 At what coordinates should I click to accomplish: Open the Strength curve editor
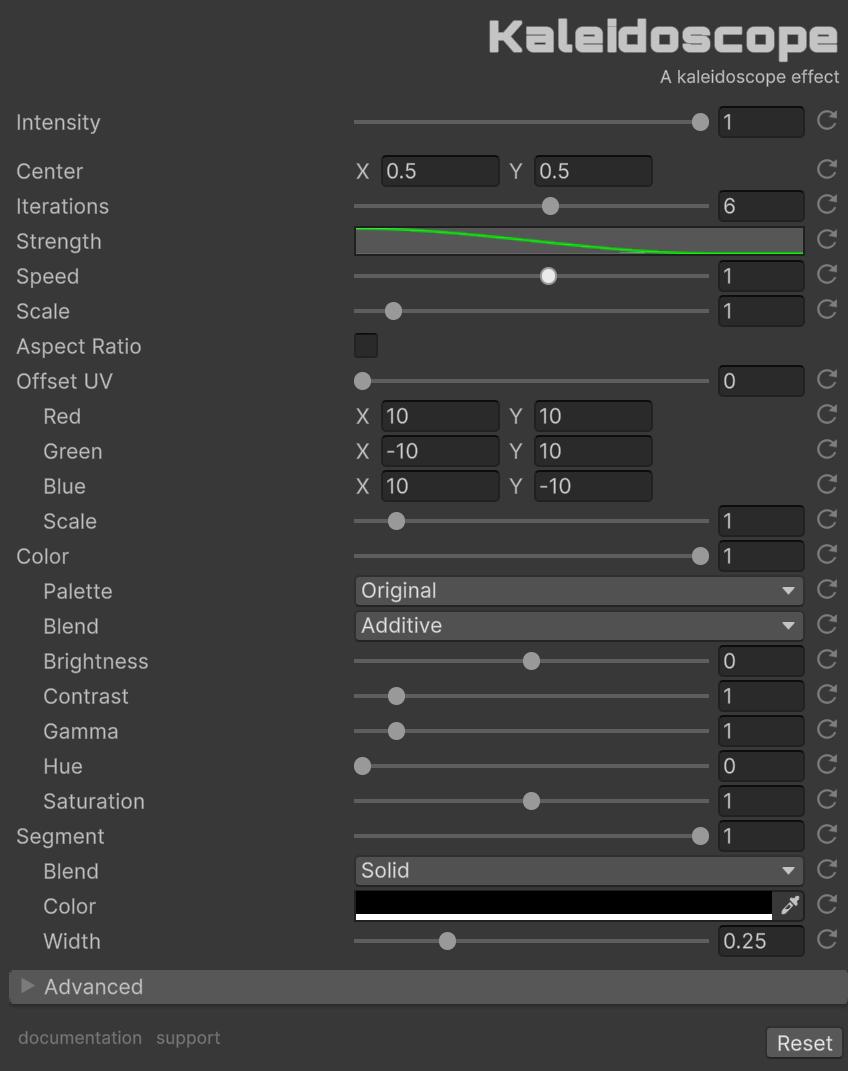(578, 241)
